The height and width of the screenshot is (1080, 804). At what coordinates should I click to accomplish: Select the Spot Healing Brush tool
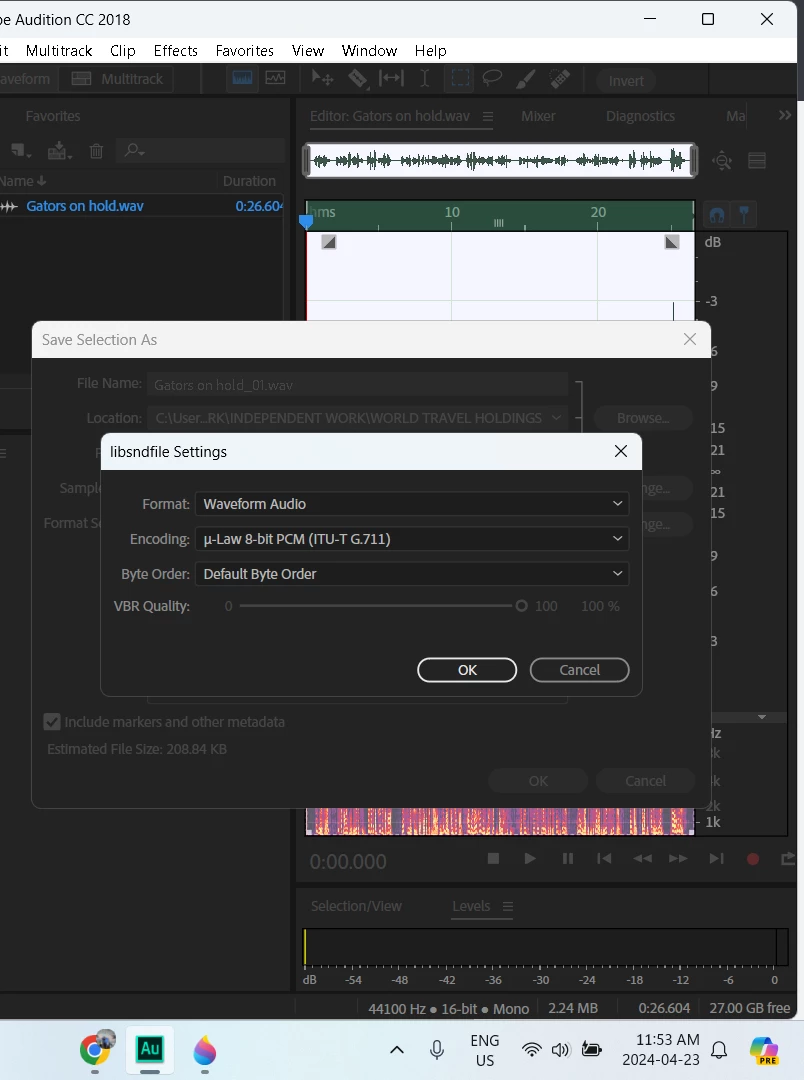(559, 79)
